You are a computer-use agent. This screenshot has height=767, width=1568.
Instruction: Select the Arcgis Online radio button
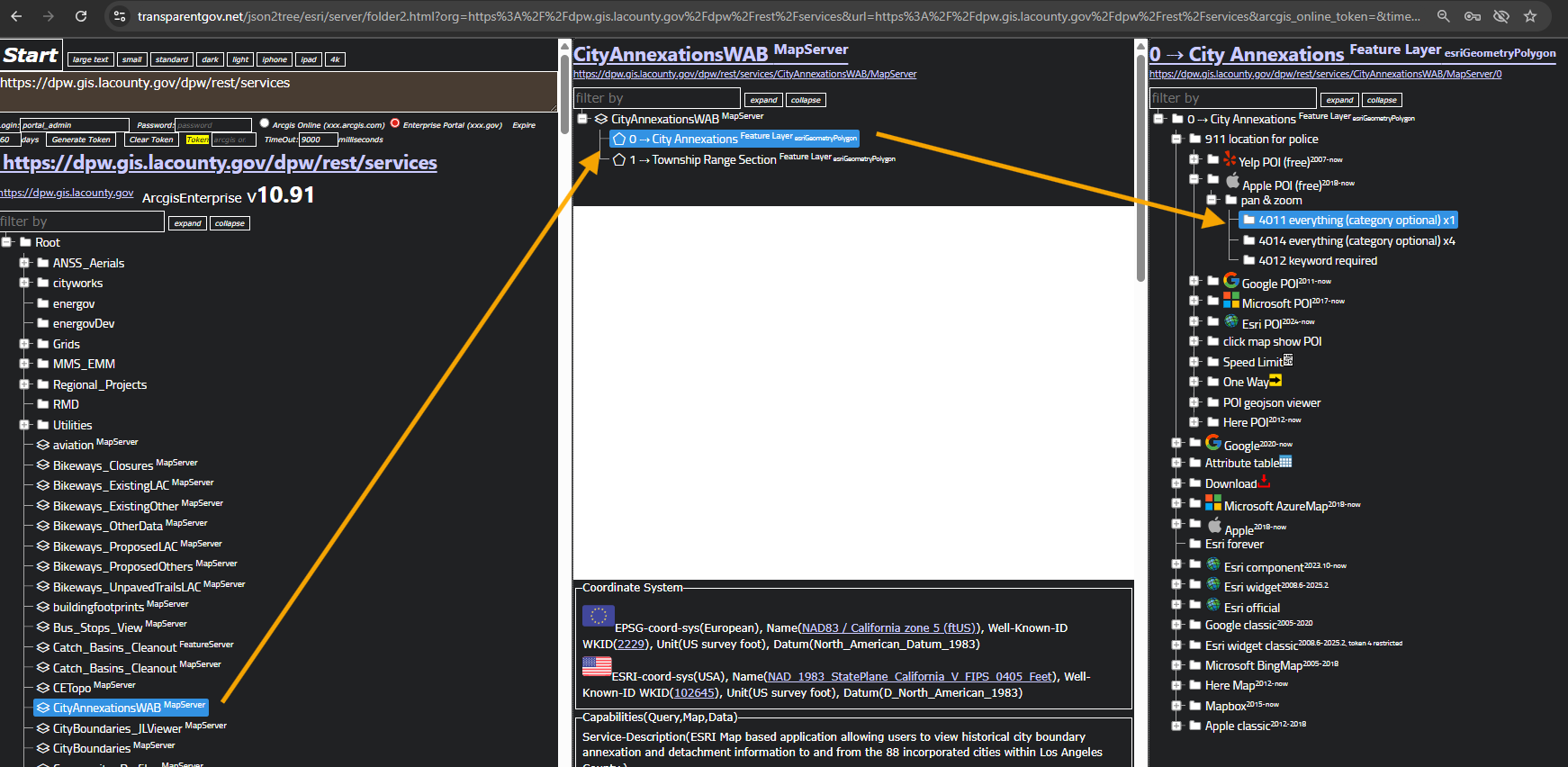pos(265,123)
